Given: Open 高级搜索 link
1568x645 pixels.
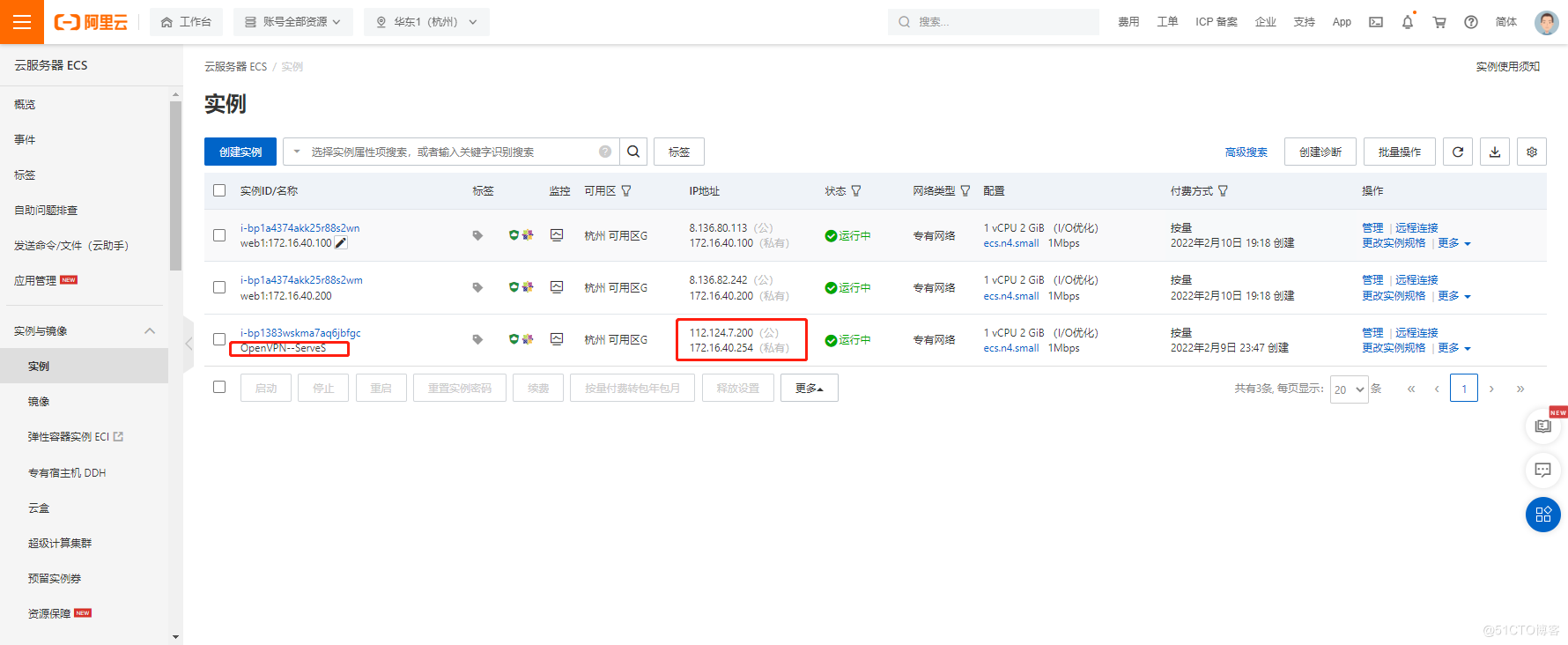Looking at the screenshot, I should tap(1246, 152).
